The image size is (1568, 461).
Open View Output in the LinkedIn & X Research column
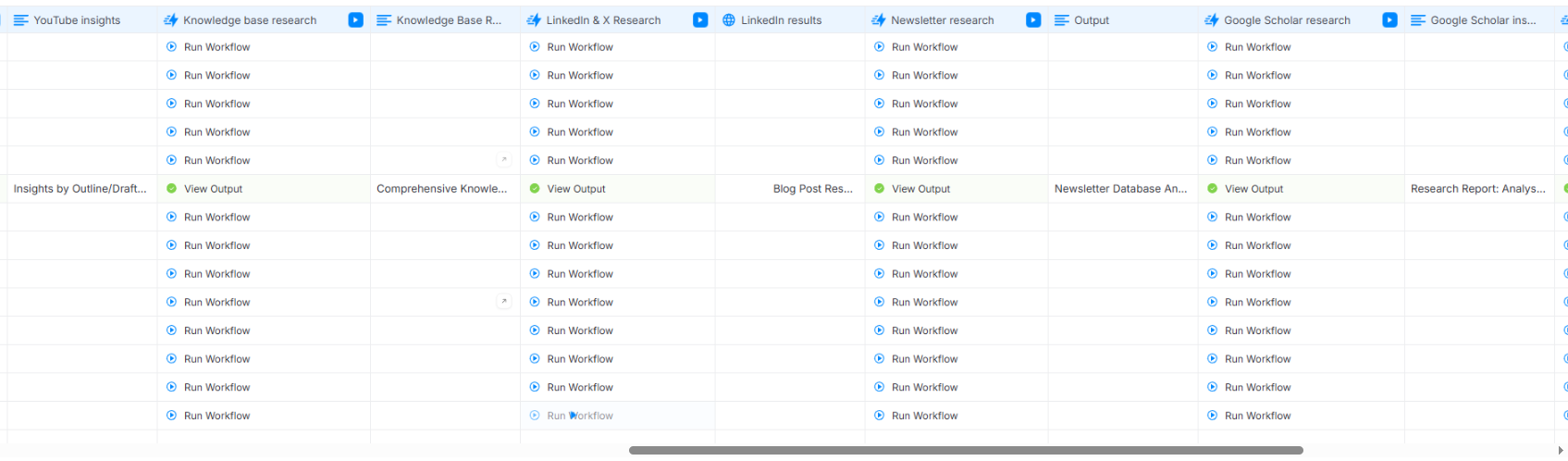coord(567,189)
